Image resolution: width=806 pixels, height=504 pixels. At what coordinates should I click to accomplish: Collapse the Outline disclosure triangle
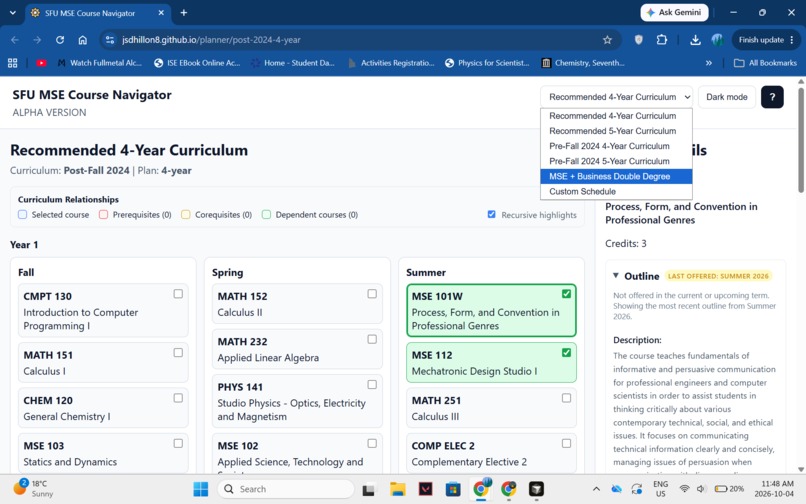pos(616,276)
